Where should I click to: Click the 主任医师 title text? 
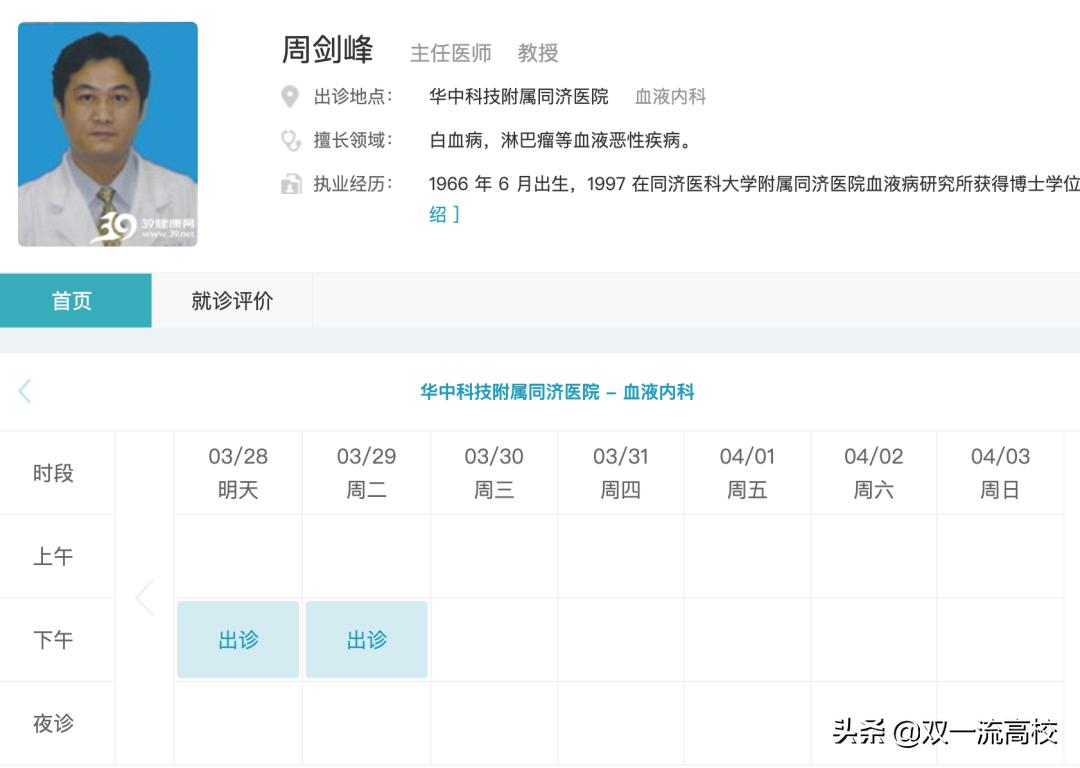point(450,53)
